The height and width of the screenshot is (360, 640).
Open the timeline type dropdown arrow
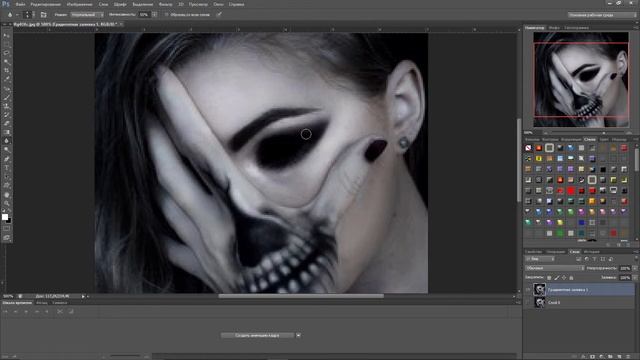[298, 336]
